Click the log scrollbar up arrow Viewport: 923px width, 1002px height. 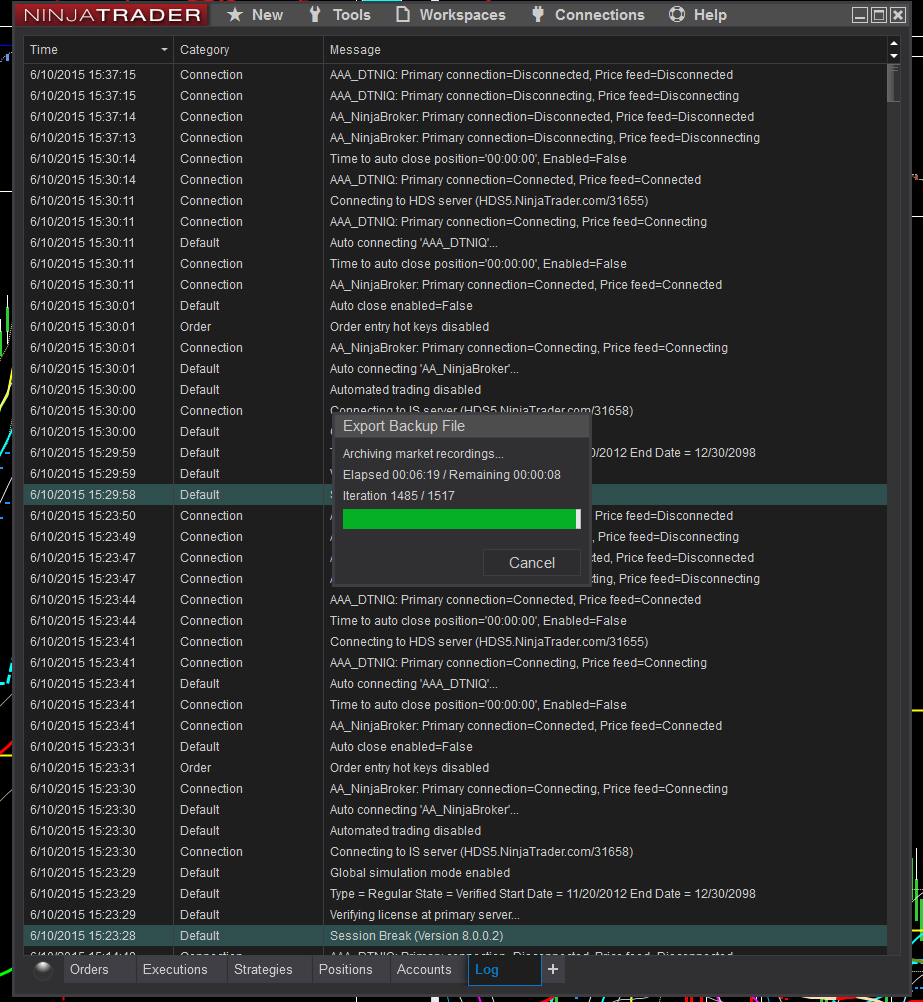[x=894, y=44]
